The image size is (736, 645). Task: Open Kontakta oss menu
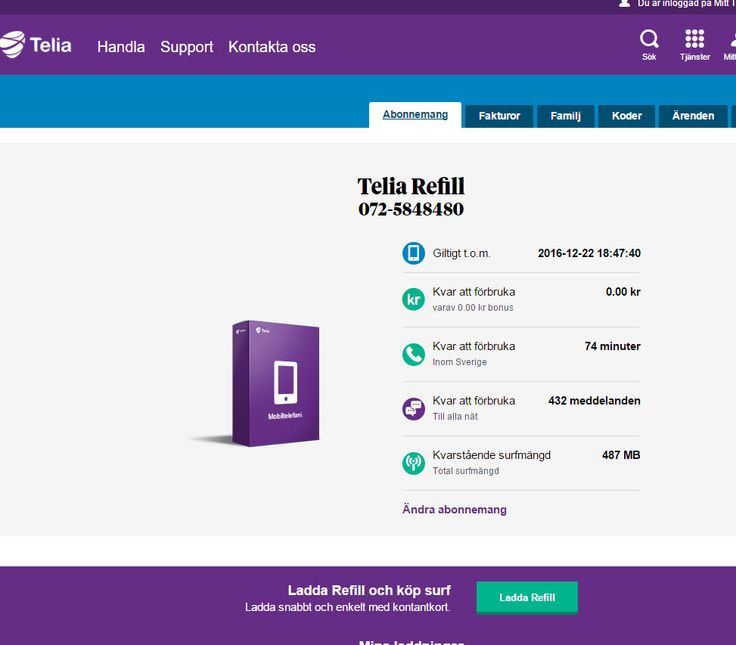click(272, 47)
